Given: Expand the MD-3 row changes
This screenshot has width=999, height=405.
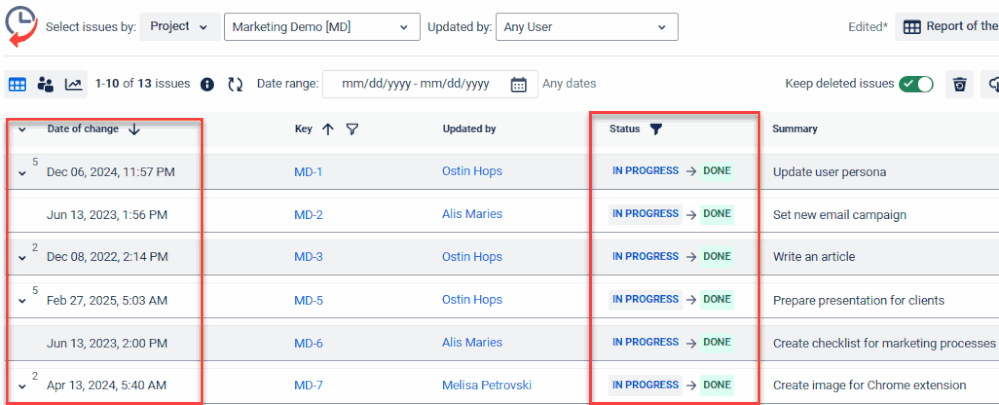Looking at the screenshot, I should pyautogui.click(x=22, y=259).
